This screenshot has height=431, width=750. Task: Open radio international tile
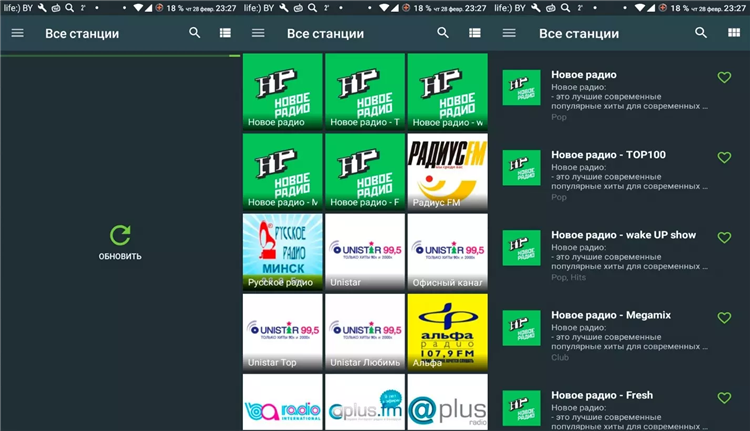pos(283,402)
